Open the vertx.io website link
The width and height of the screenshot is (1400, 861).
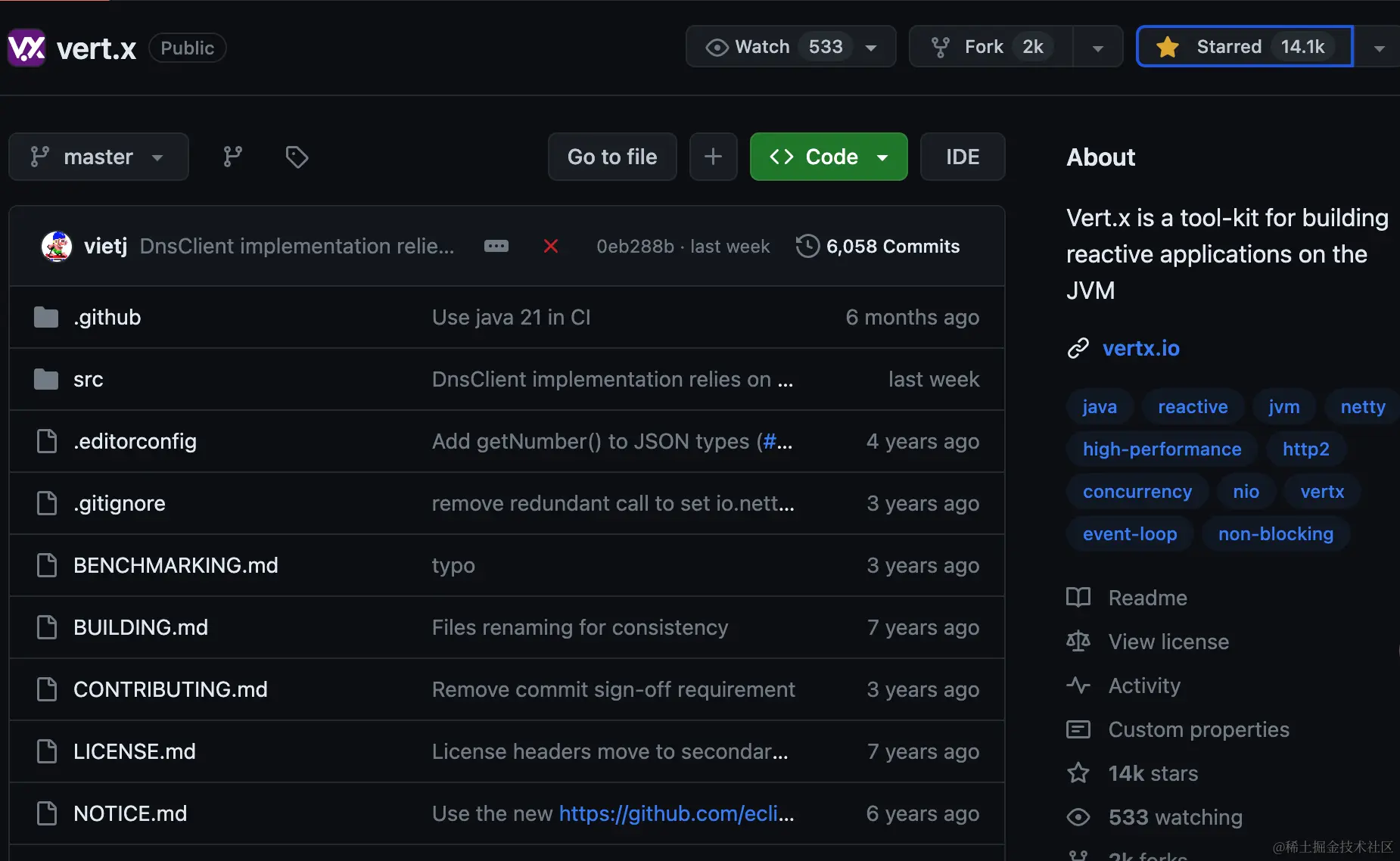1140,348
